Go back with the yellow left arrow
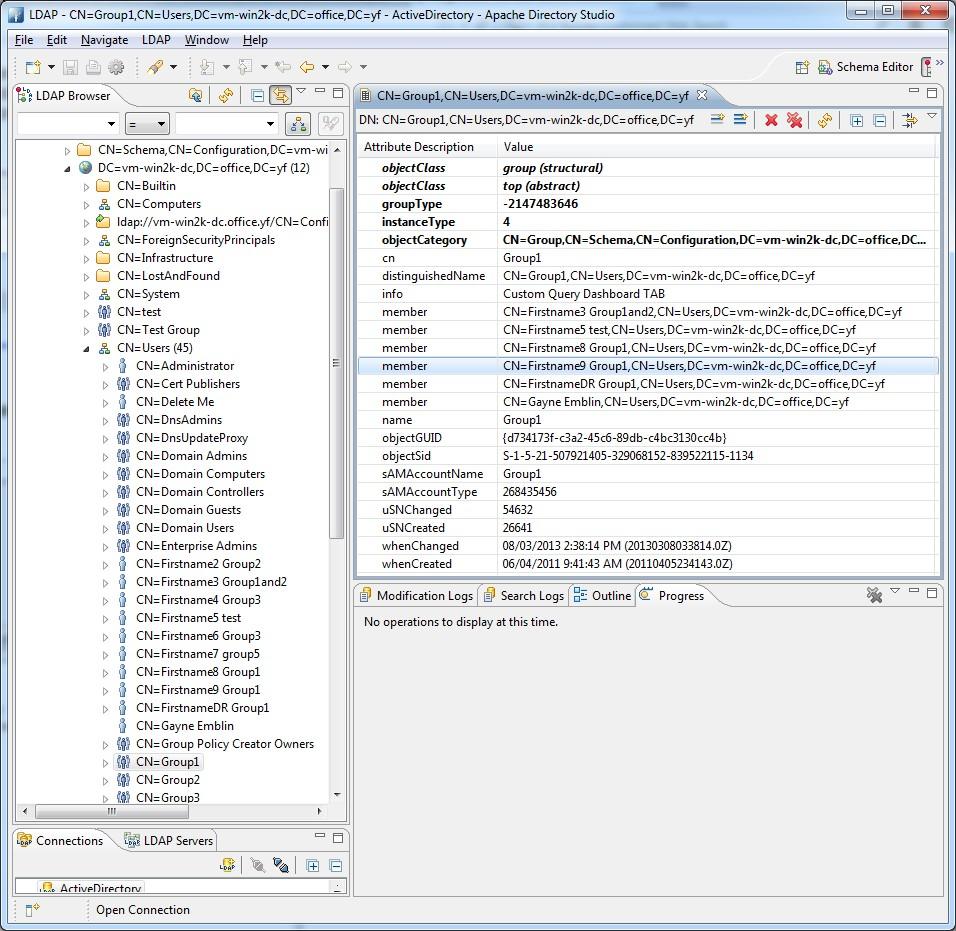 307,67
